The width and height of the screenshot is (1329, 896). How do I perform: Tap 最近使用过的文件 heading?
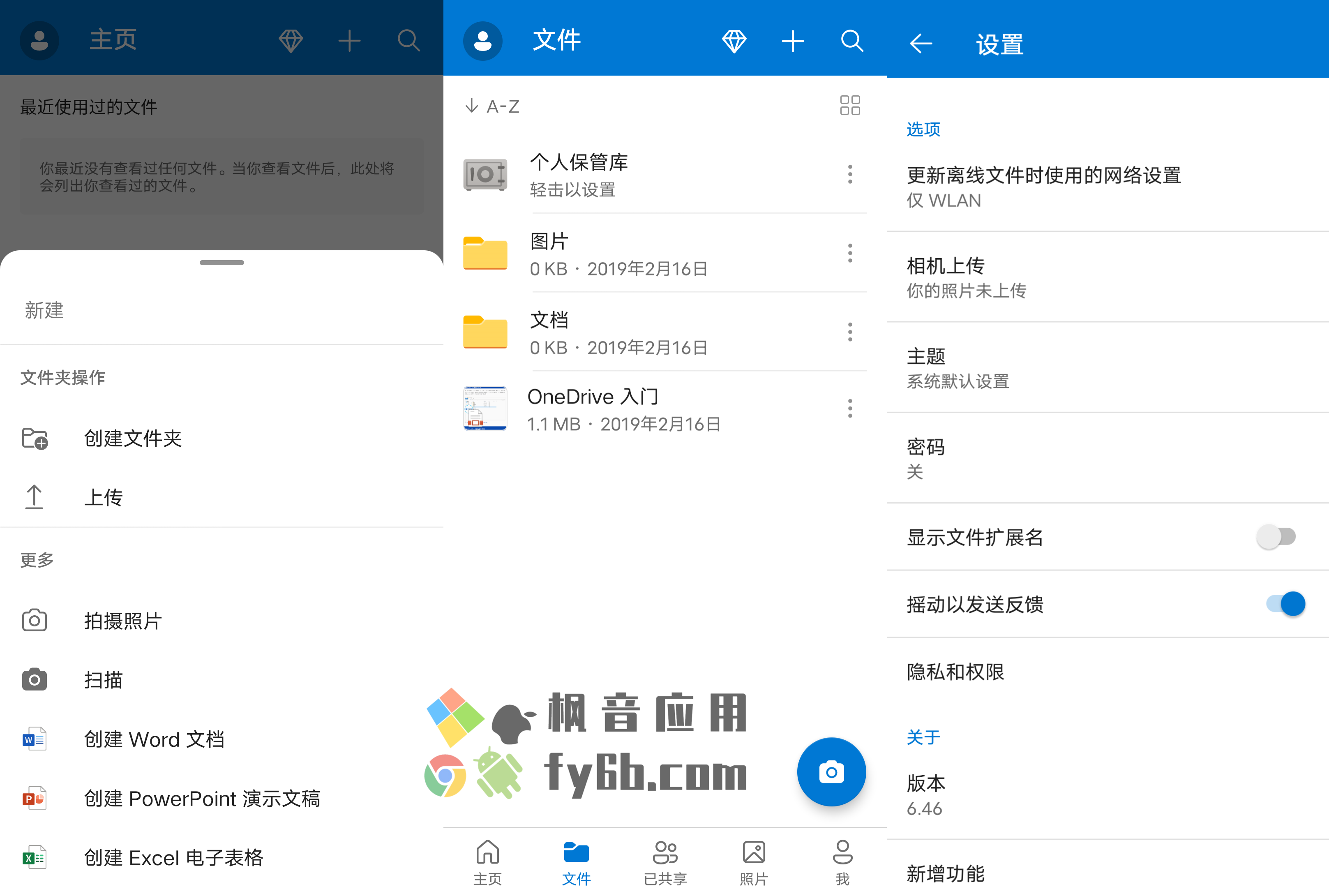pos(89,107)
